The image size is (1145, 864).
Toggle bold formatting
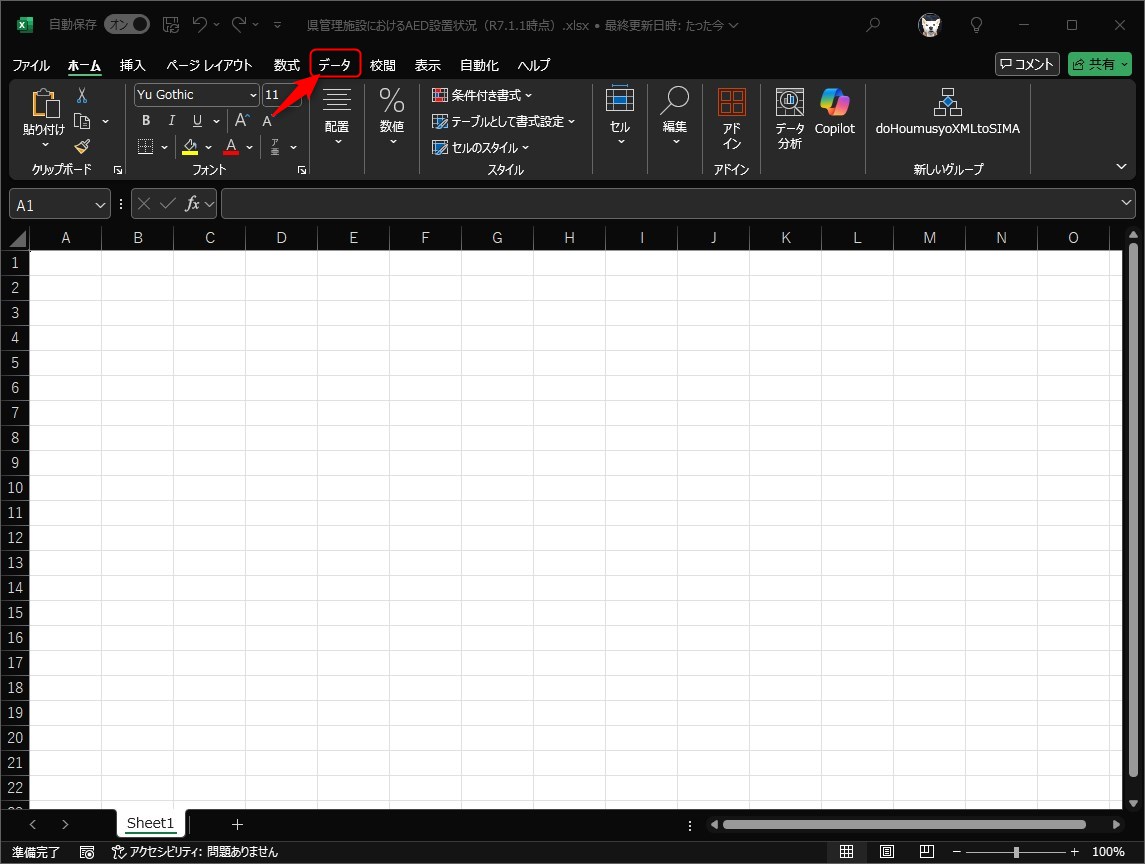click(146, 121)
